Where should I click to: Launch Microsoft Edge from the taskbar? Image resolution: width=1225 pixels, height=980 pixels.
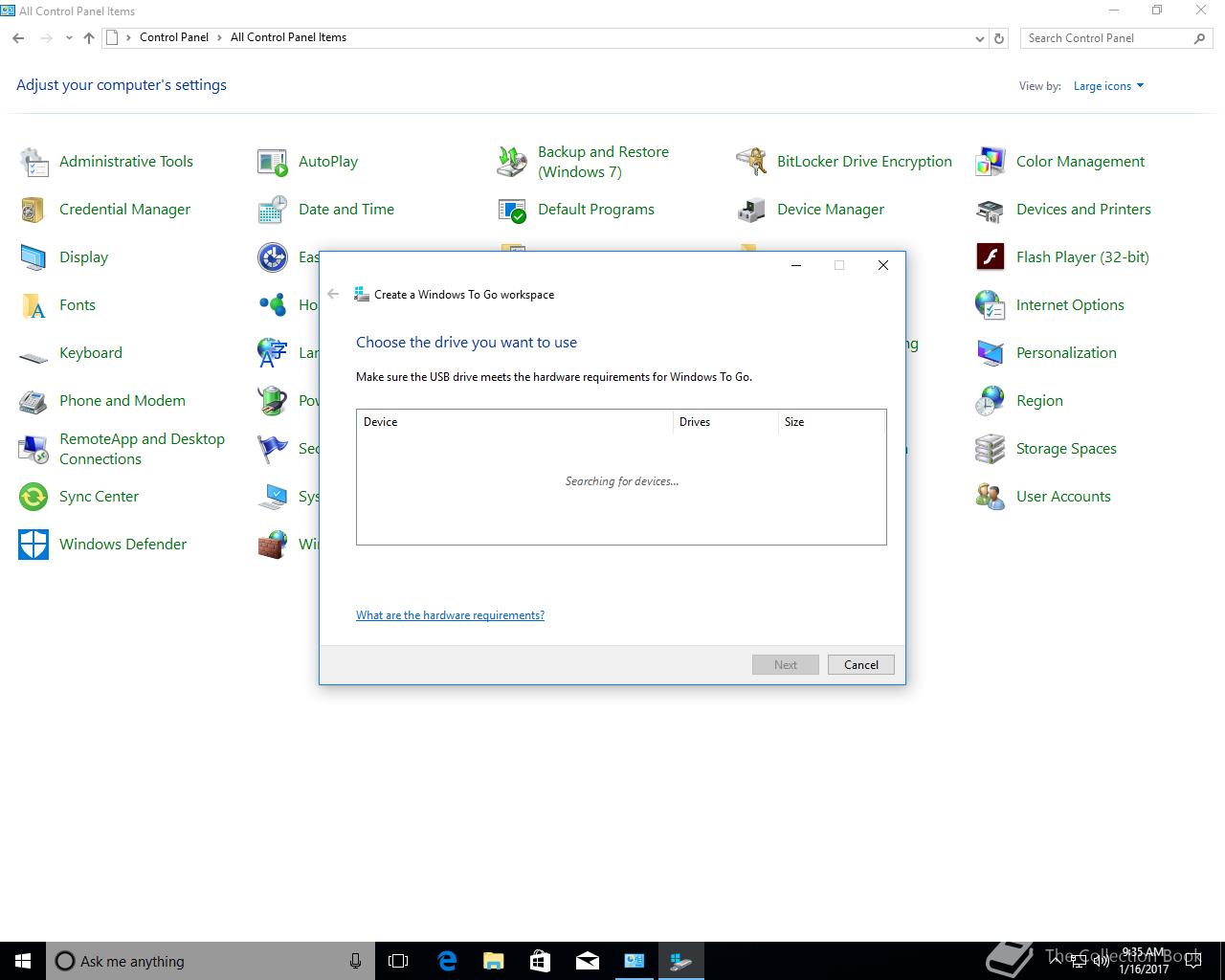coord(447,961)
